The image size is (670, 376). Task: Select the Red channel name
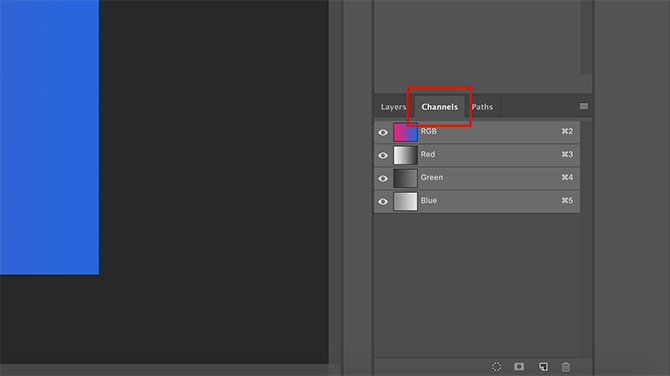(428, 154)
